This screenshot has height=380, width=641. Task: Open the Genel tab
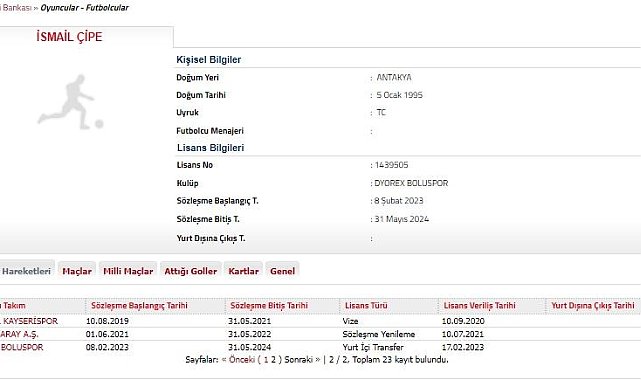click(282, 271)
